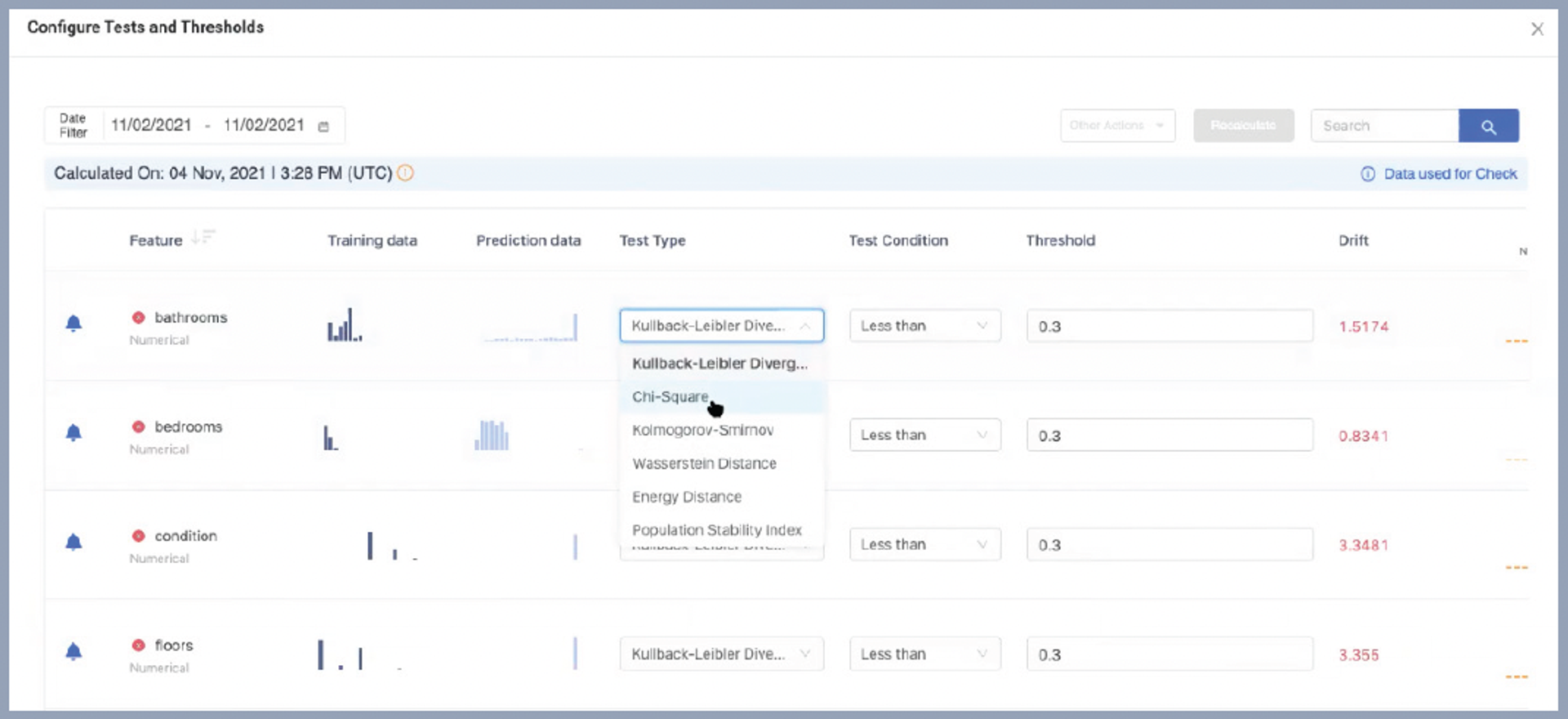This screenshot has height=719, width=1568.
Task: Select Chi-Square test type option
Action: click(x=722, y=397)
